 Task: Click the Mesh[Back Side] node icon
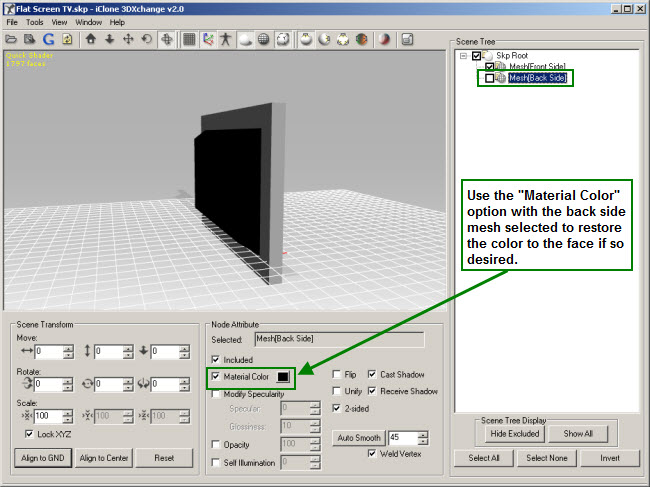click(x=501, y=78)
